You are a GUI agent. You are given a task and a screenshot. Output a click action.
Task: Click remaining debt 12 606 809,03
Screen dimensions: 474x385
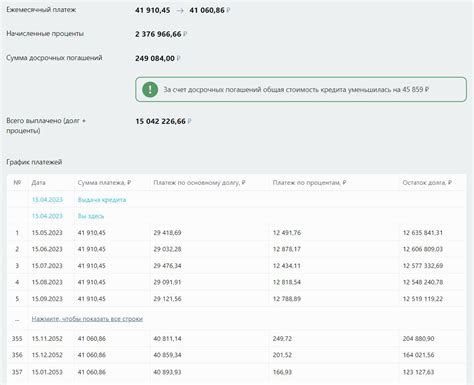(x=423, y=249)
